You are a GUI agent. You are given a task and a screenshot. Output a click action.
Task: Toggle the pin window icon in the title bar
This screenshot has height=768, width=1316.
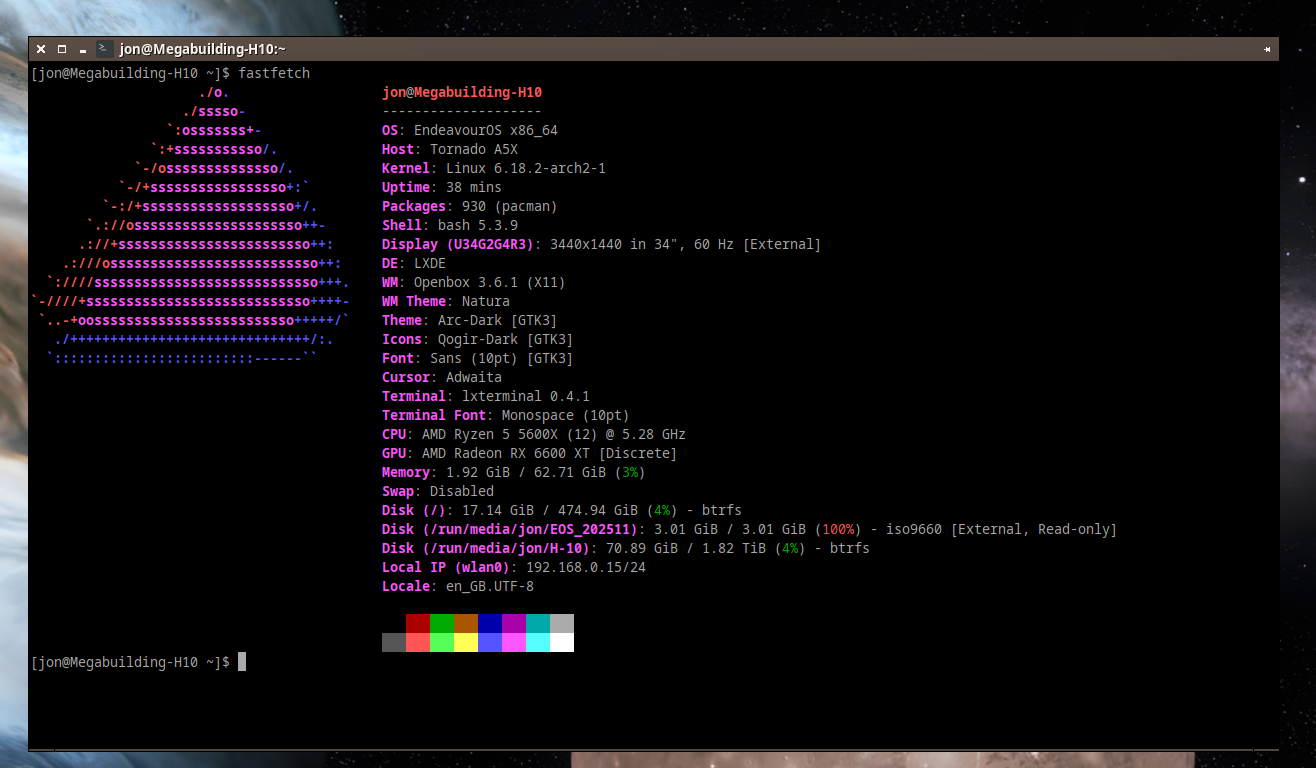(1267, 49)
